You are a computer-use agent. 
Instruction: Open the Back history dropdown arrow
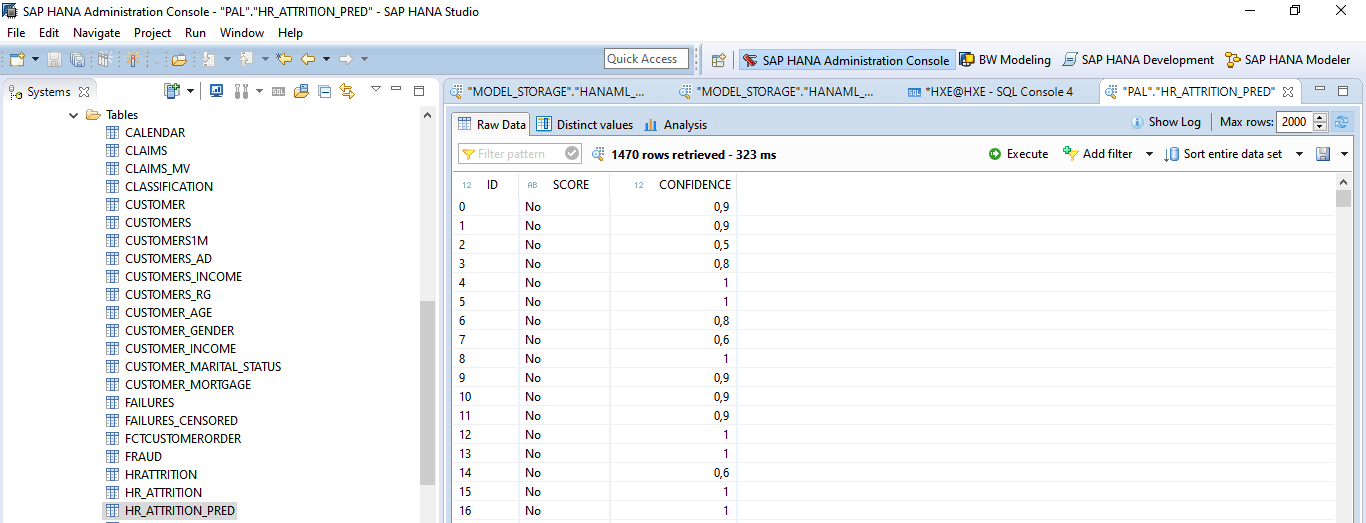(326, 60)
